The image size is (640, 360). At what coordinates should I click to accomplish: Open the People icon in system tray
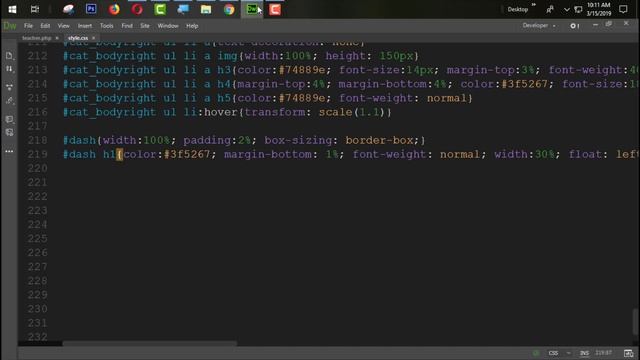(x=550, y=9)
